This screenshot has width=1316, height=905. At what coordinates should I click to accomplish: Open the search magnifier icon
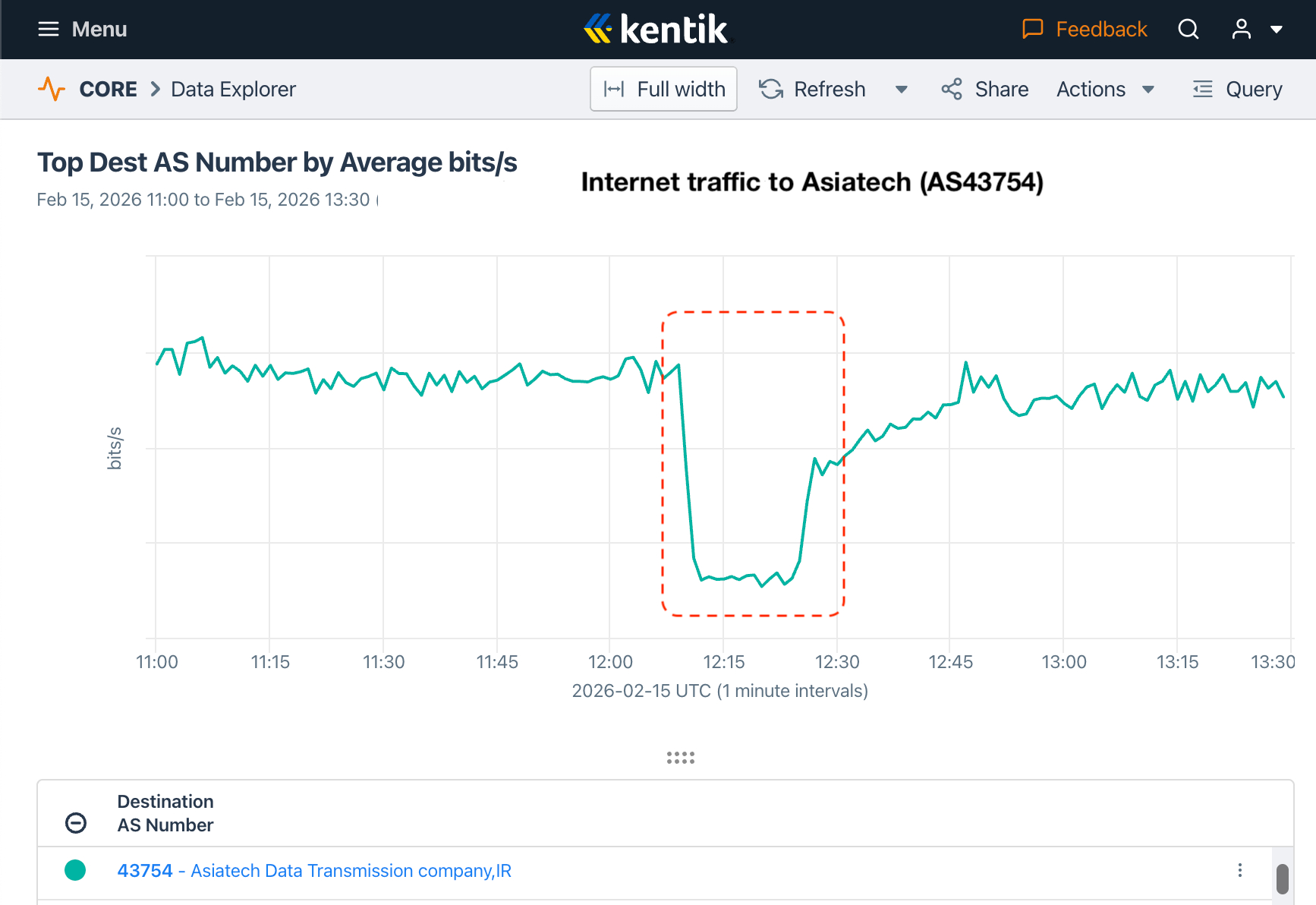(1188, 30)
